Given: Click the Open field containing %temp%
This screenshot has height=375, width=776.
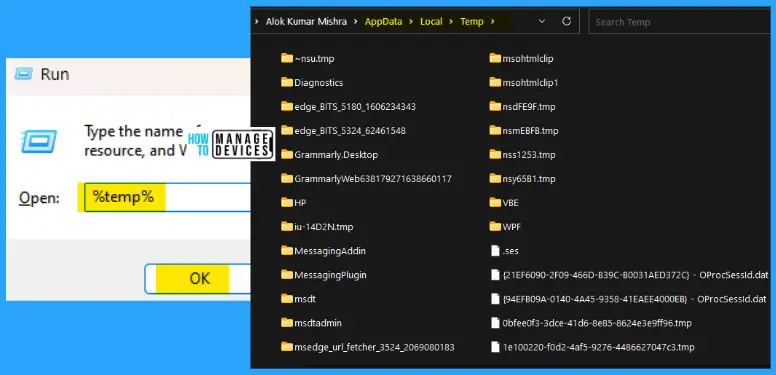Looking at the screenshot, I should pos(167,197).
